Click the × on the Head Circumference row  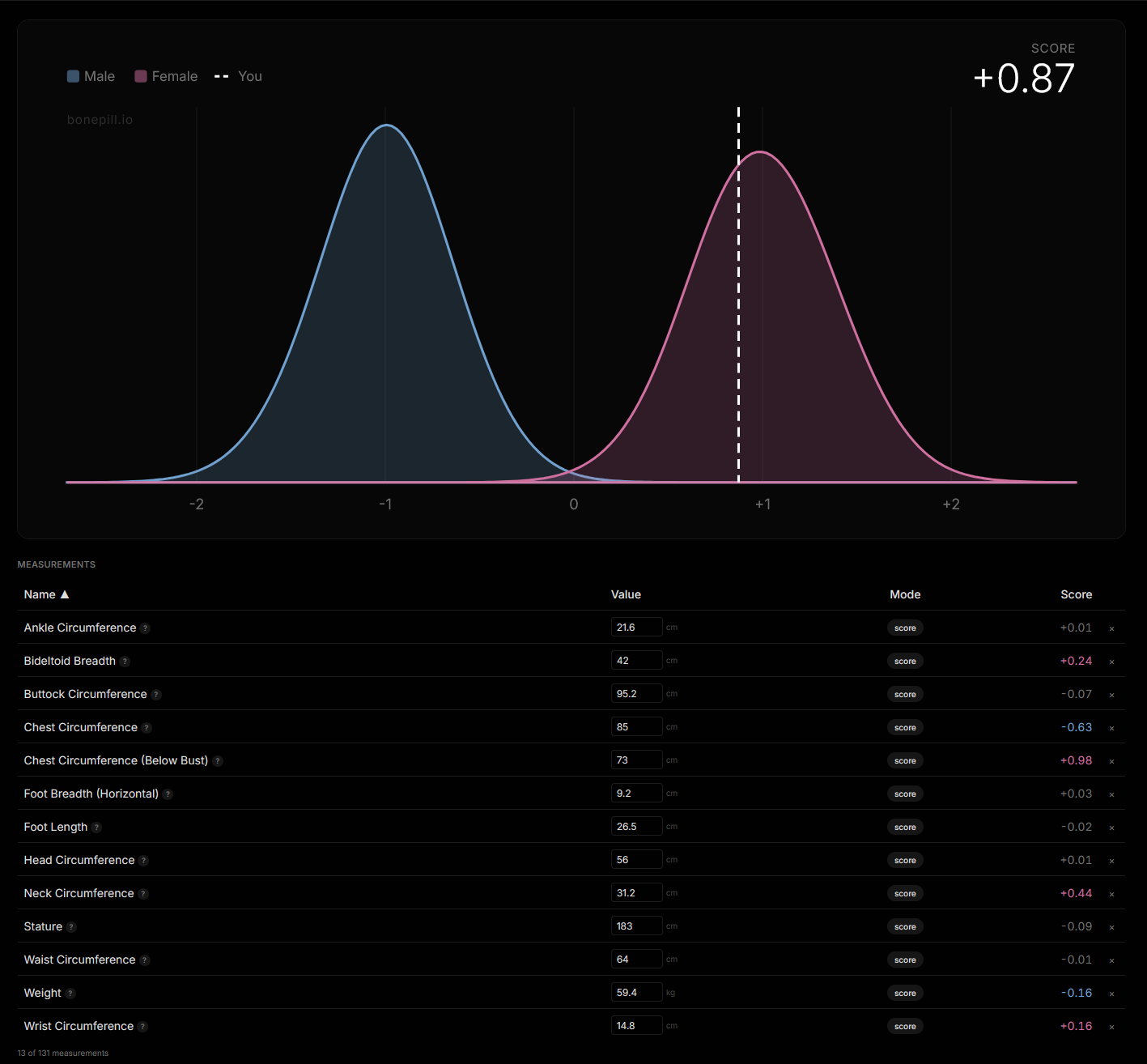click(1111, 861)
